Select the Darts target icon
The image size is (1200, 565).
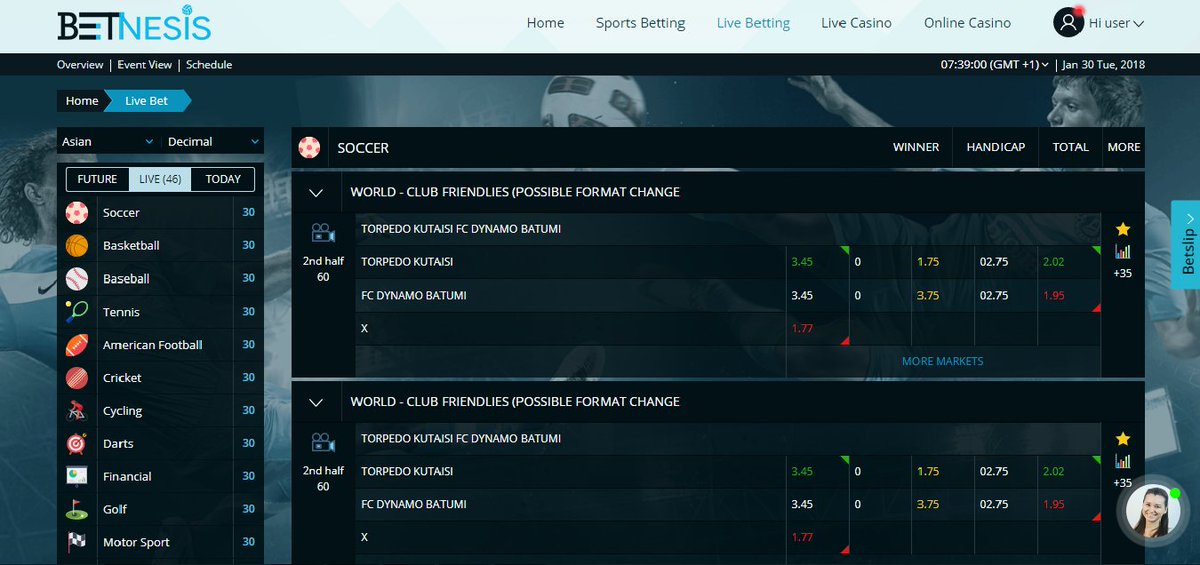[x=77, y=443]
